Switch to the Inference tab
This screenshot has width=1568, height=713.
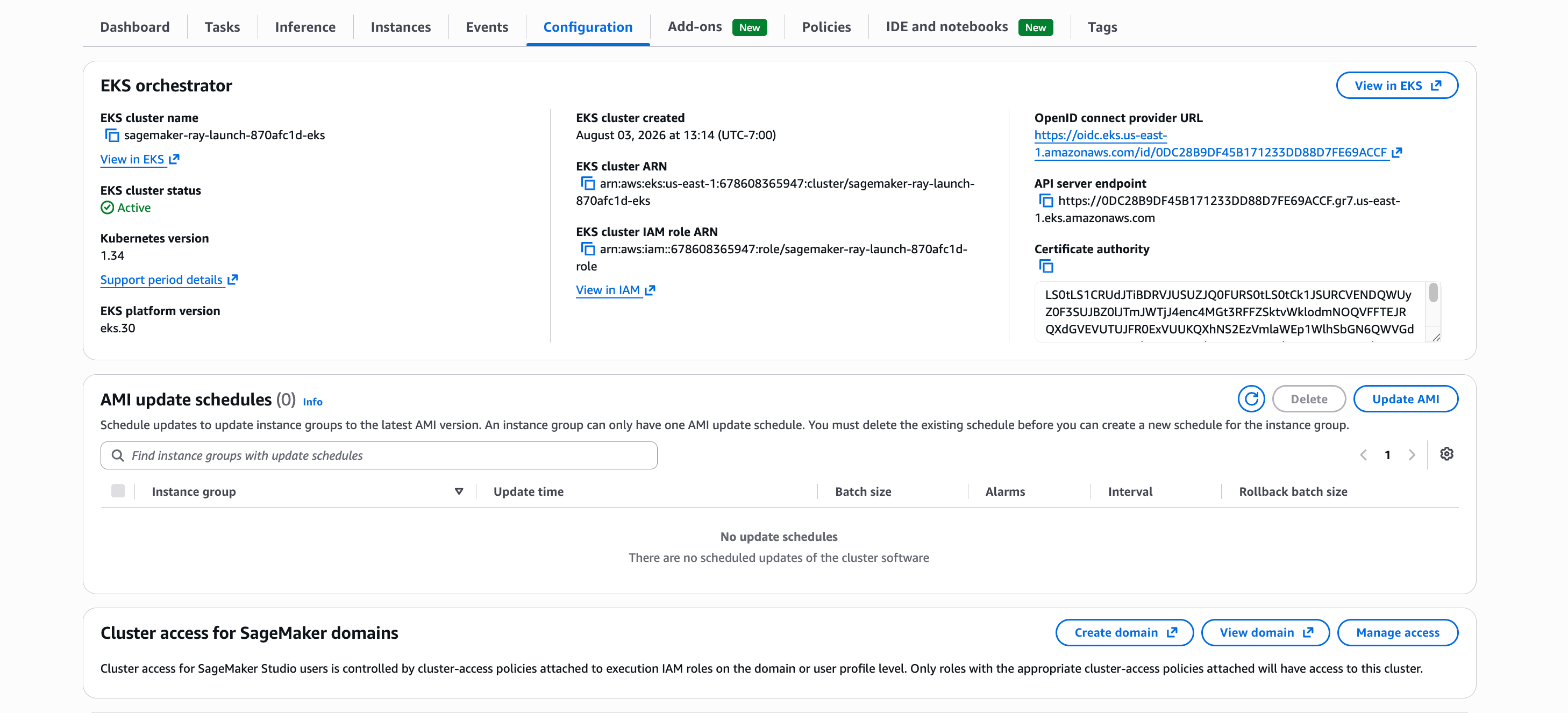click(305, 27)
